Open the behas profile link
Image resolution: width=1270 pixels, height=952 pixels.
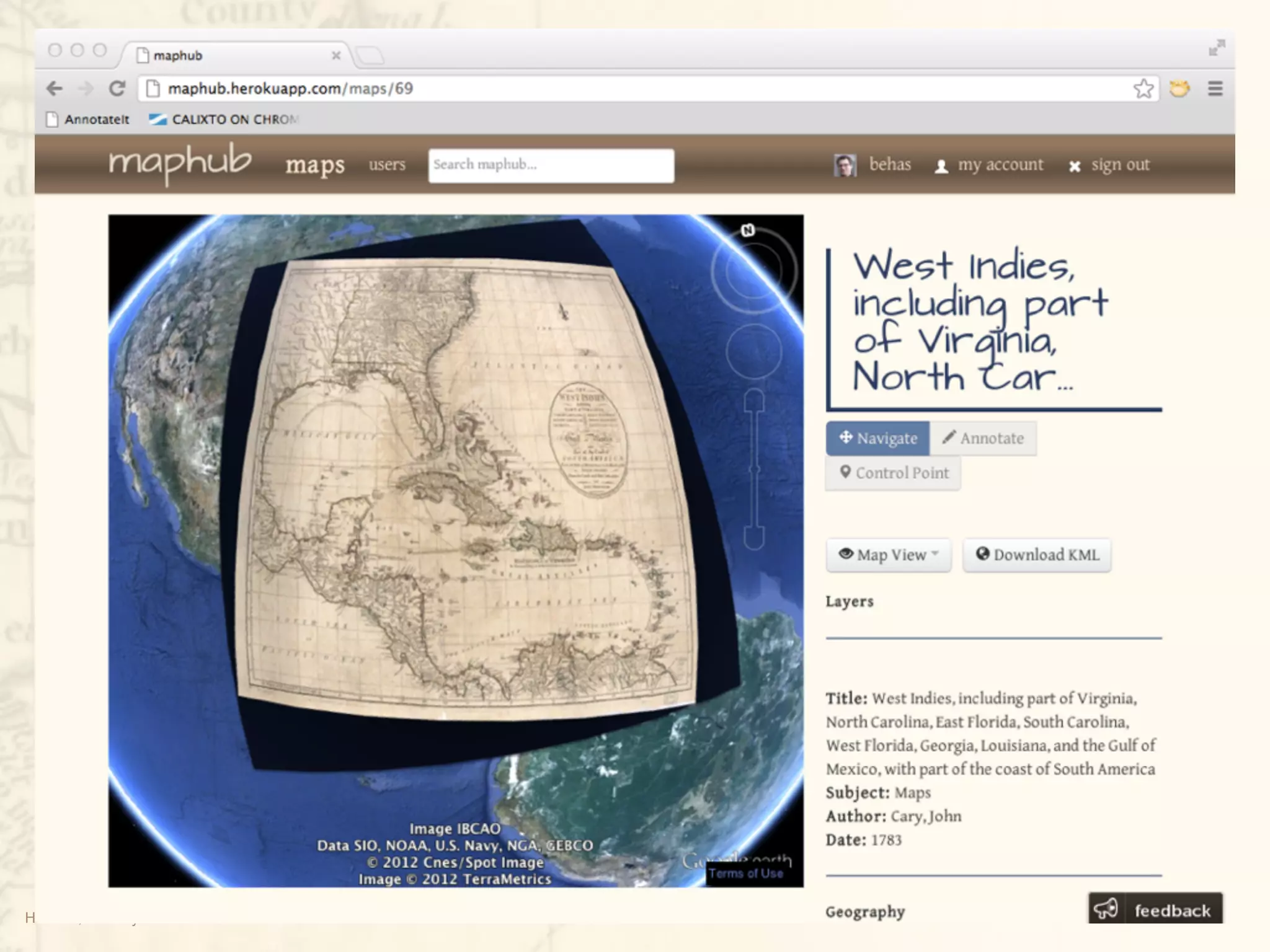(890, 164)
